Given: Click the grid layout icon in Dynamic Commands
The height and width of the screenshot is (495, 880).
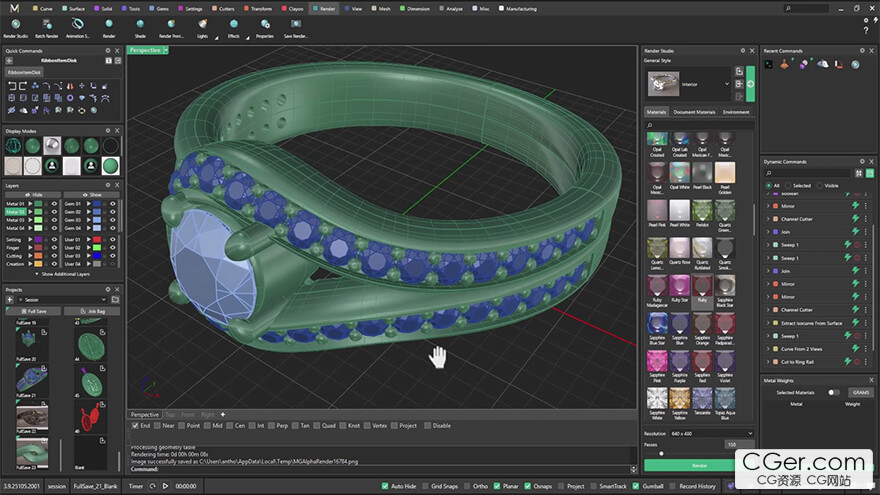Looking at the screenshot, I should point(859,173).
